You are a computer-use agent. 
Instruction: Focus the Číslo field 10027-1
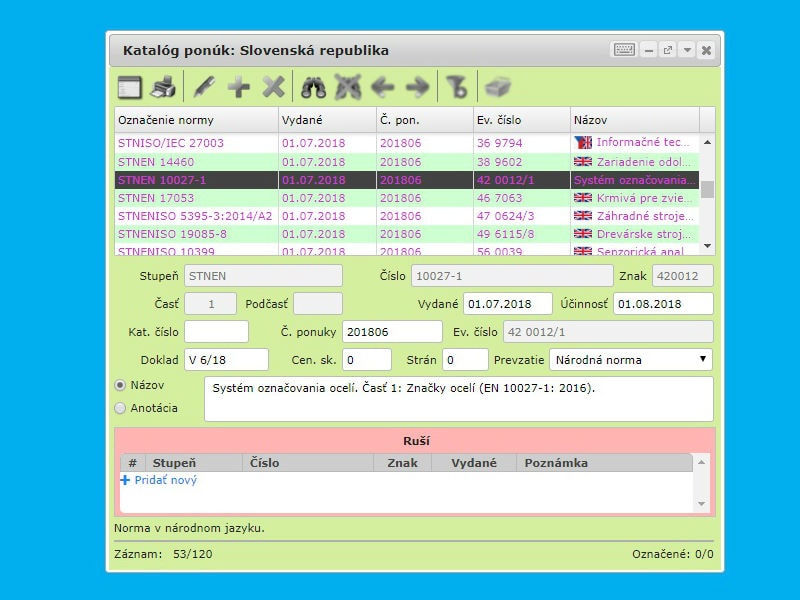click(512, 276)
